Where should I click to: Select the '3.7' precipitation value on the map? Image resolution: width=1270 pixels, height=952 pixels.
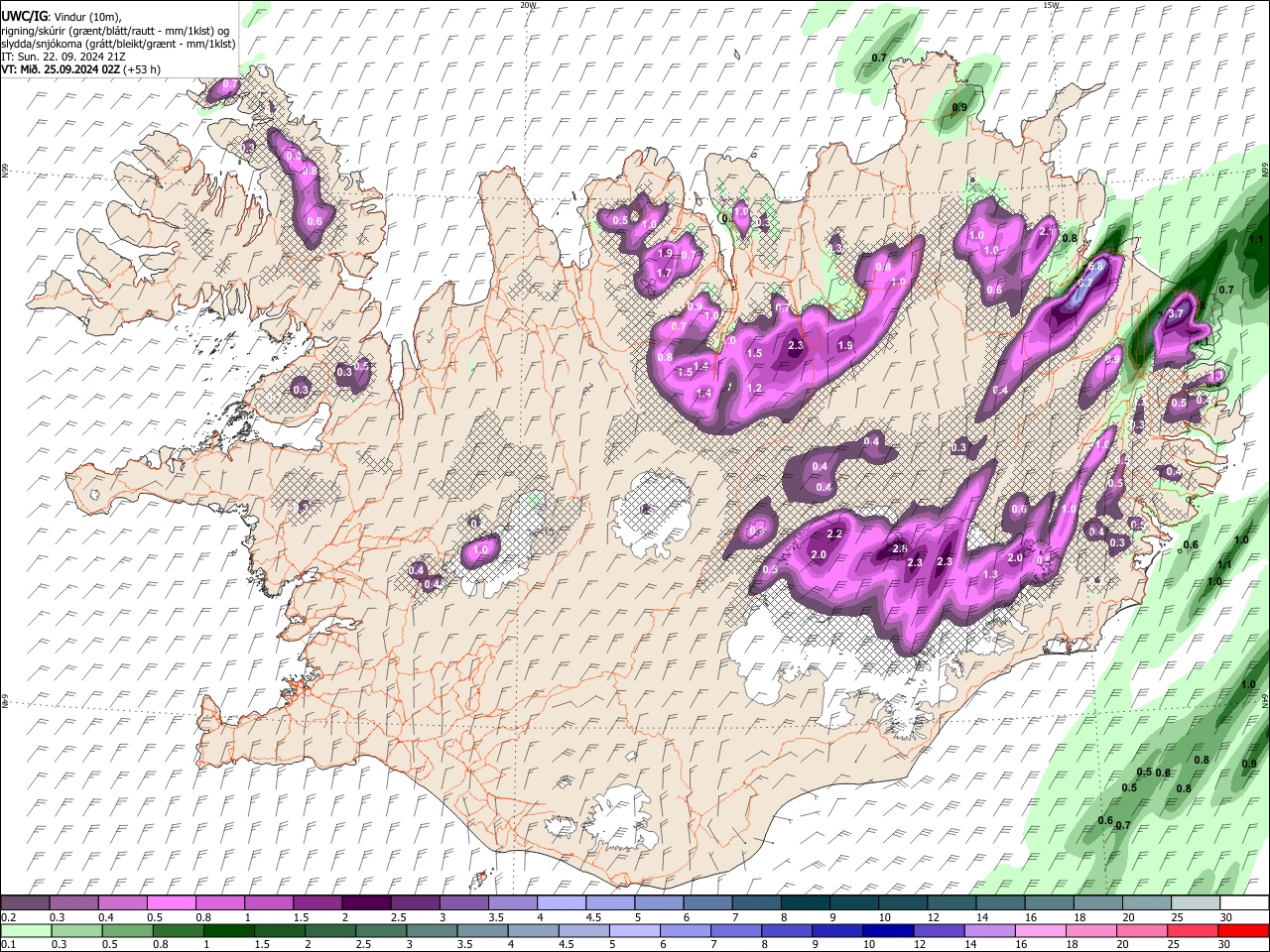[1178, 313]
